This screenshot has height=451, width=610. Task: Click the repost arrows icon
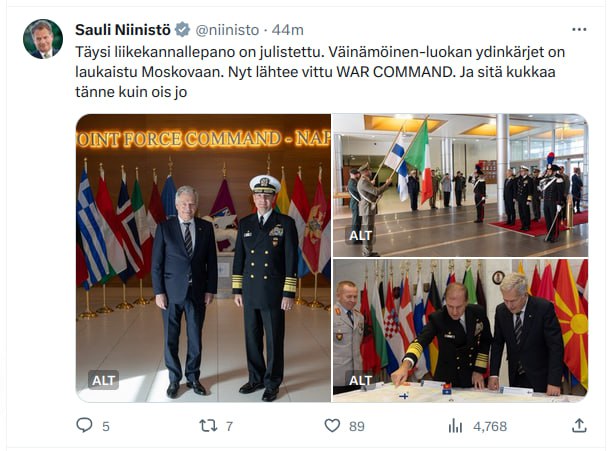(208, 426)
